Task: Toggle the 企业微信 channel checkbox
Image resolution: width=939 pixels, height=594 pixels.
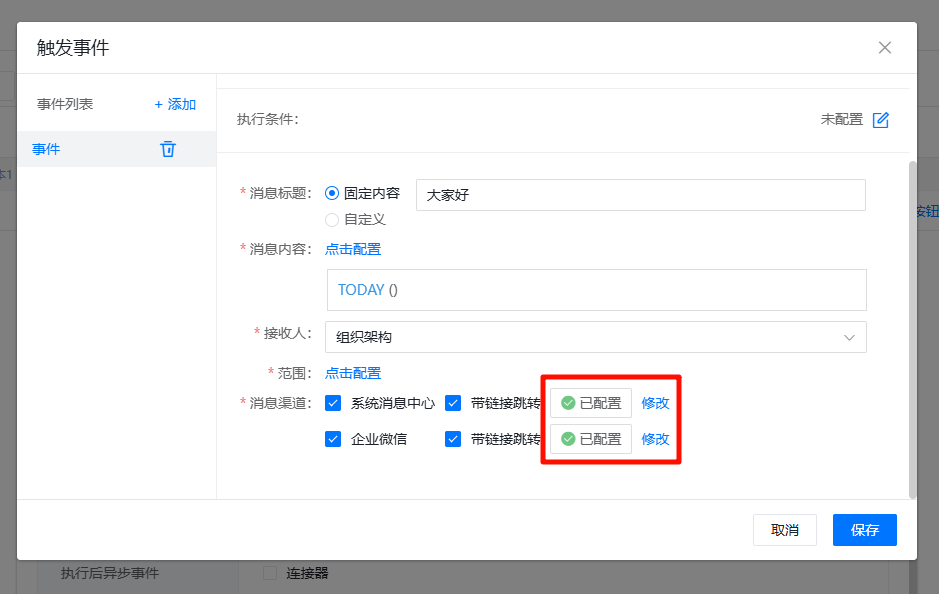Action: 334,439
